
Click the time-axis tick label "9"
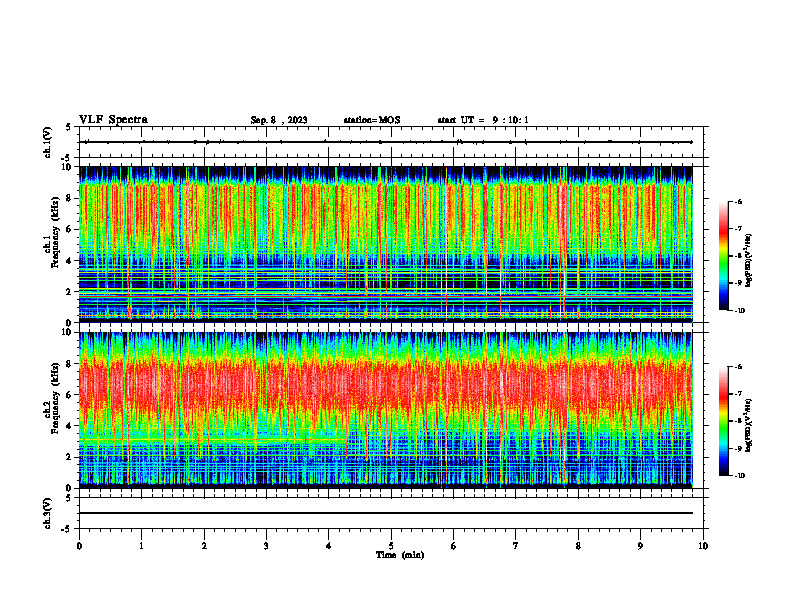pyautogui.click(x=640, y=546)
